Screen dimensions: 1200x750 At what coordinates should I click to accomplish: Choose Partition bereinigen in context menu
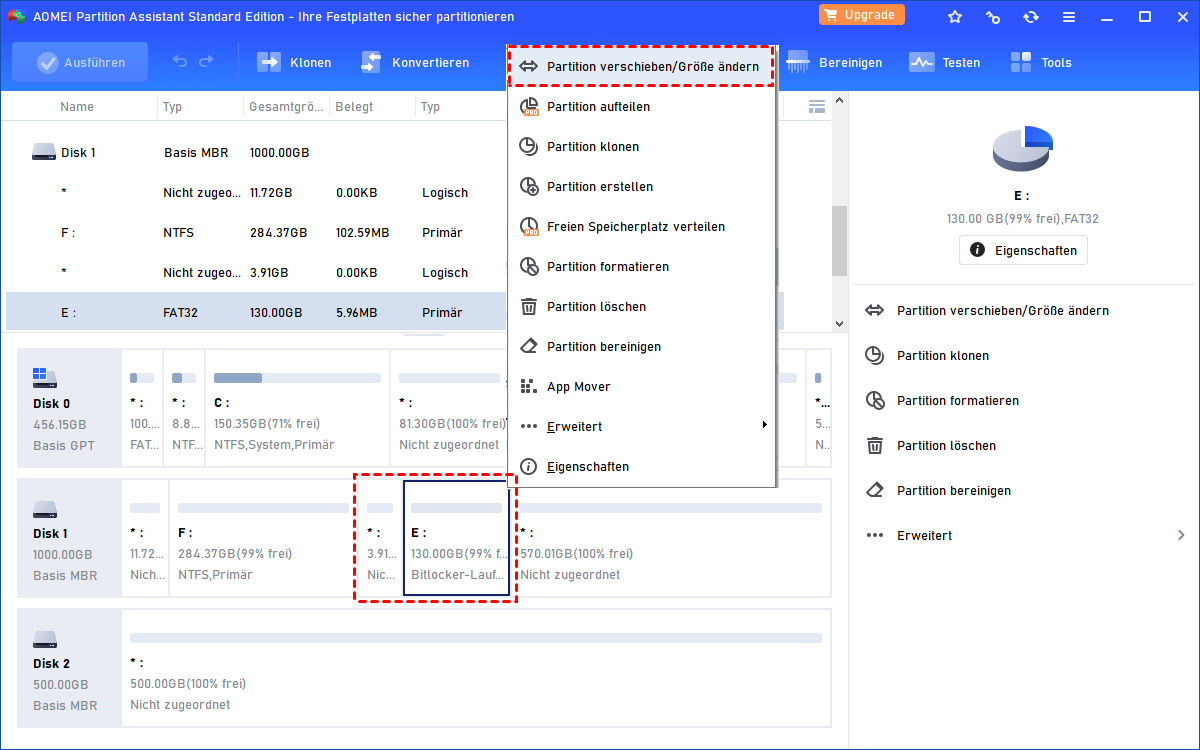(x=641, y=346)
